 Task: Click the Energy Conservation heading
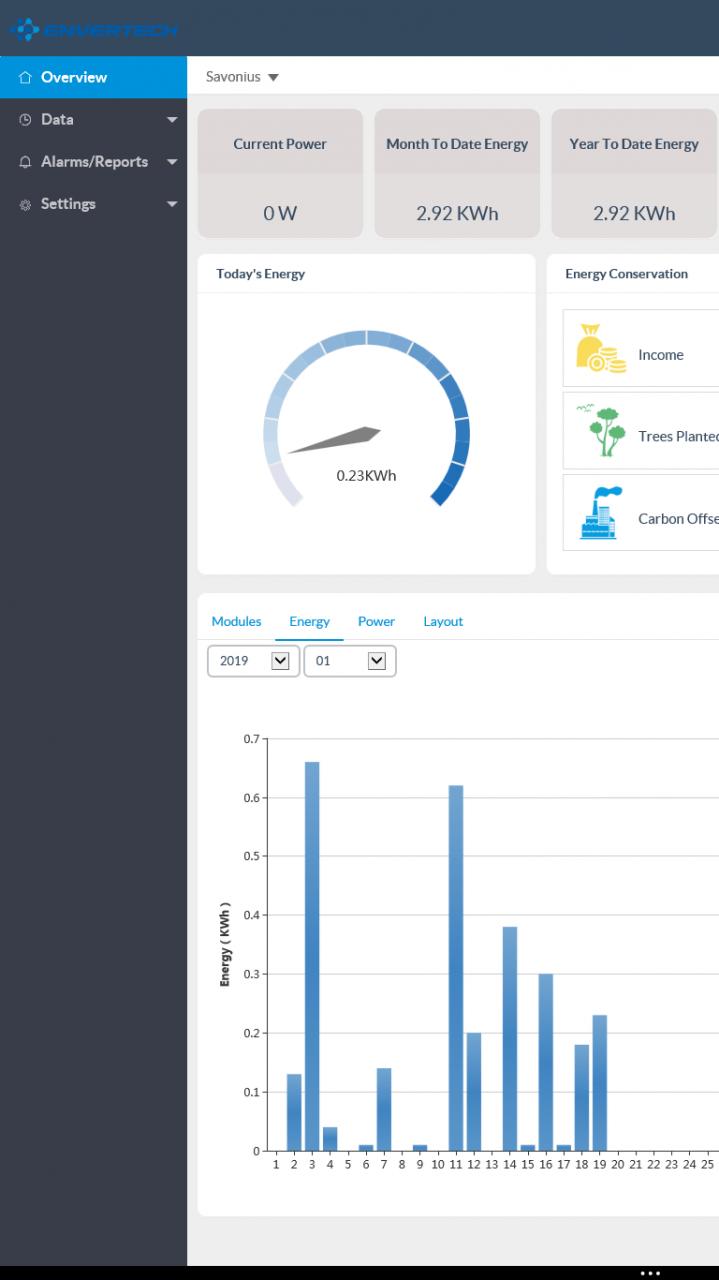coord(627,274)
